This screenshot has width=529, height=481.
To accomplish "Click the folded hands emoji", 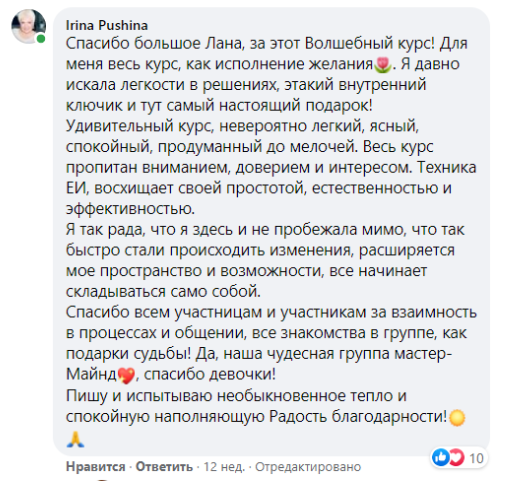I will (76, 439).
